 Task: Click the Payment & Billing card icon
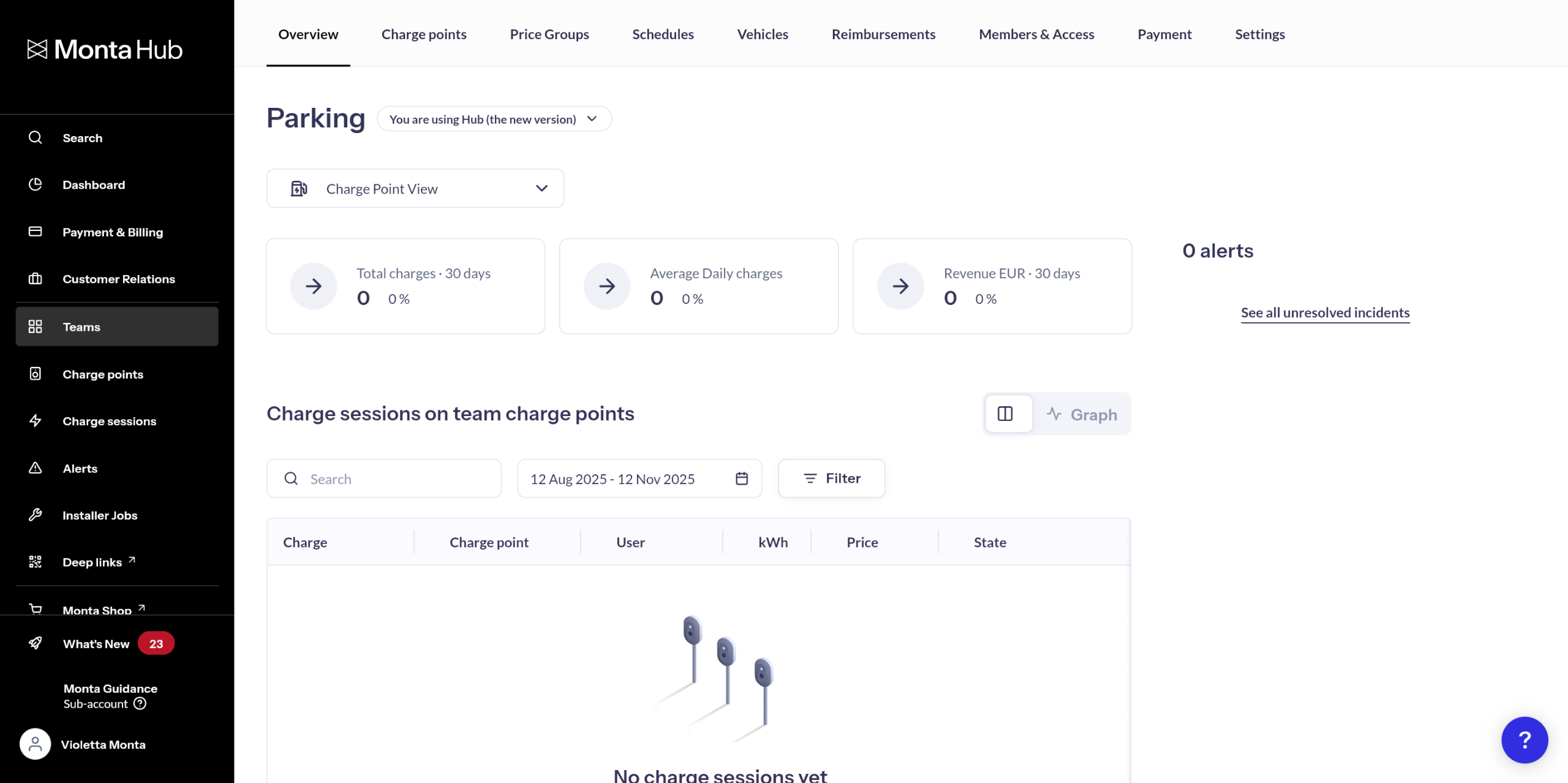coord(36,232)
